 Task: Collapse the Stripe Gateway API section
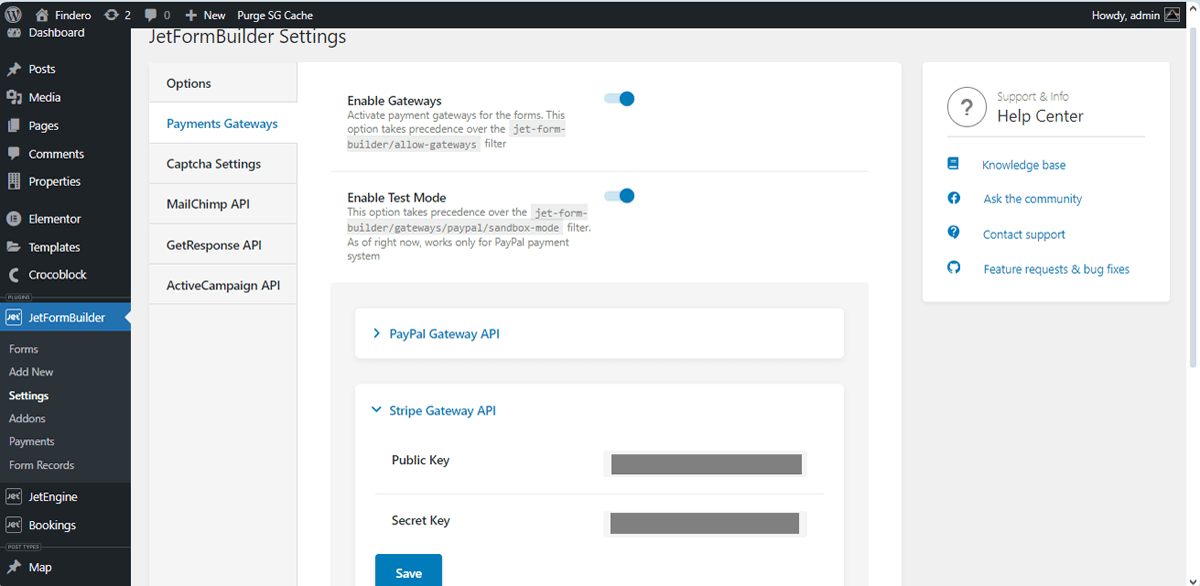443,410
